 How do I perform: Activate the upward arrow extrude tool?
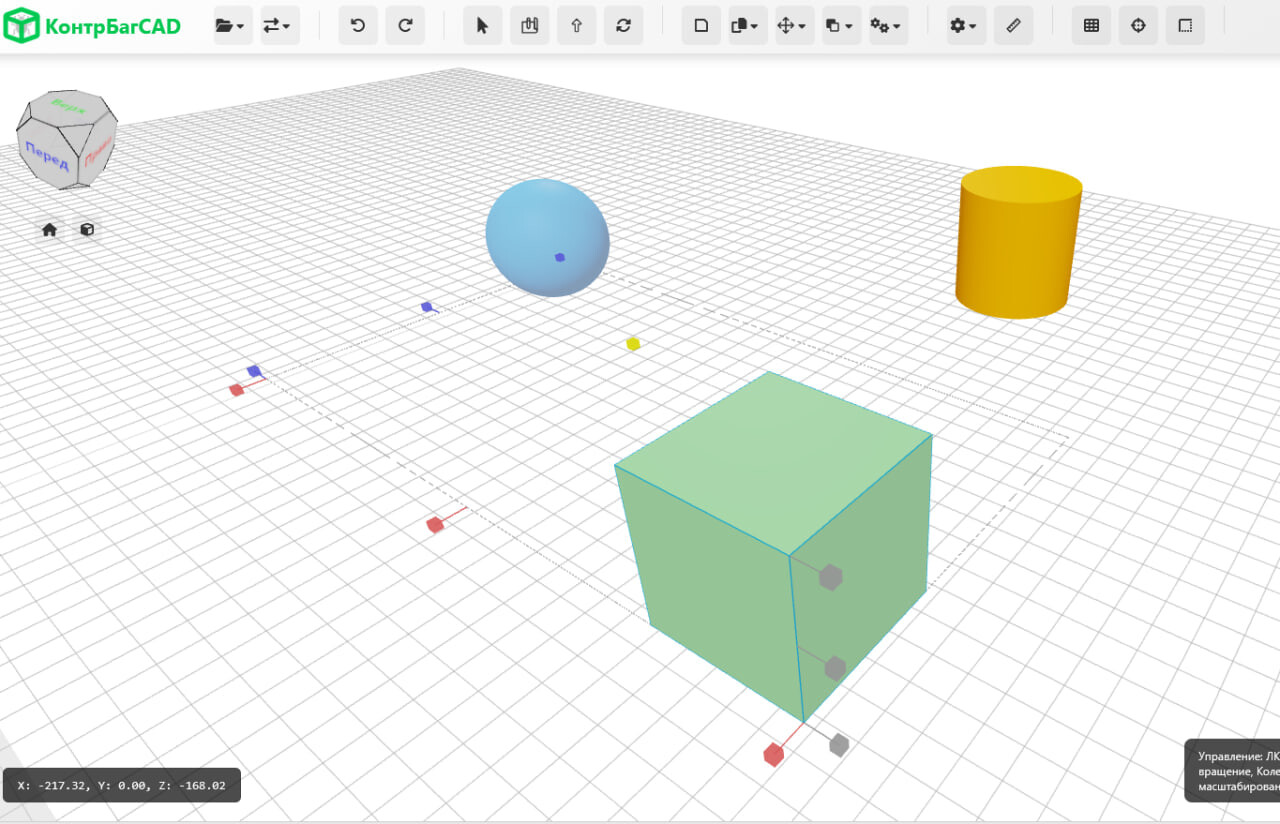click(x=576, y=26)
